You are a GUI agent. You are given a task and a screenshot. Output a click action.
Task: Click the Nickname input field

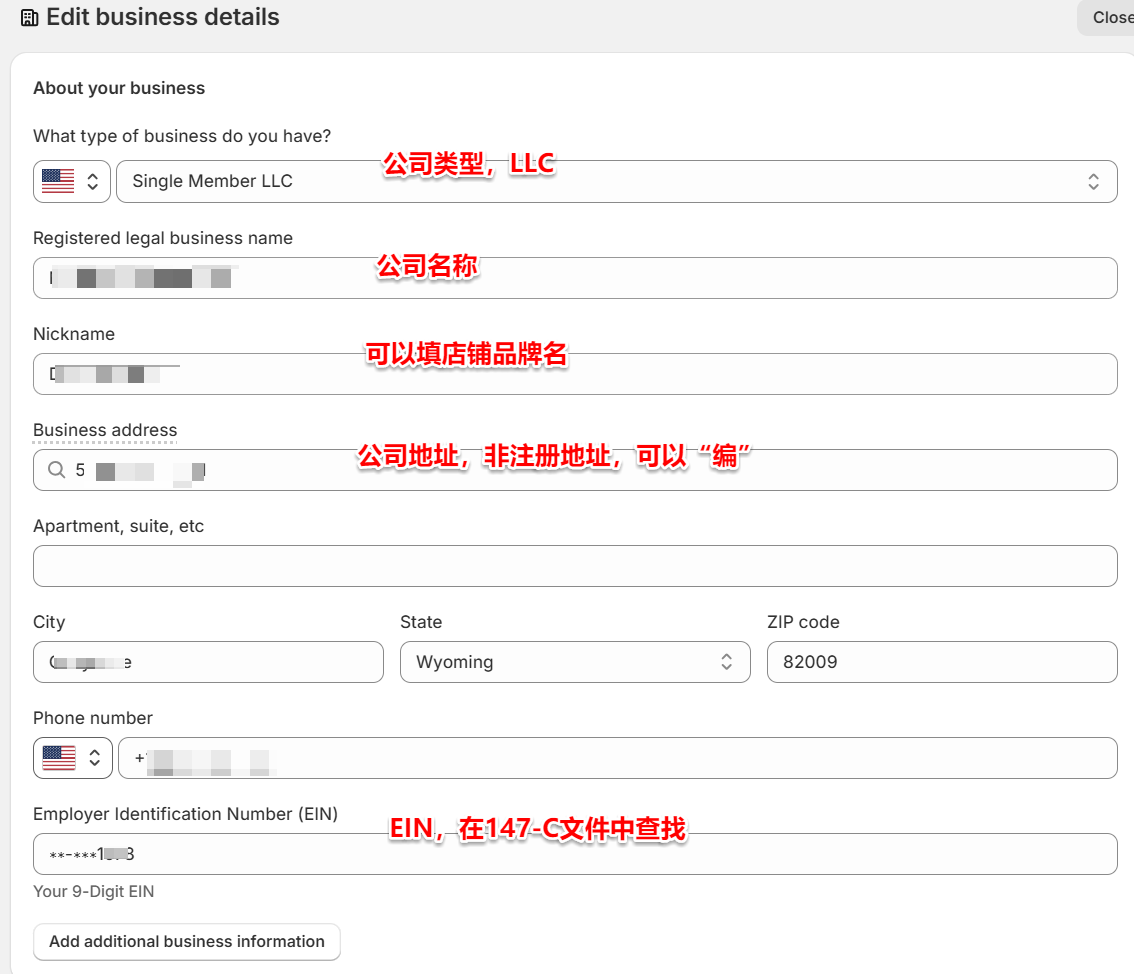tap(575, 374)
